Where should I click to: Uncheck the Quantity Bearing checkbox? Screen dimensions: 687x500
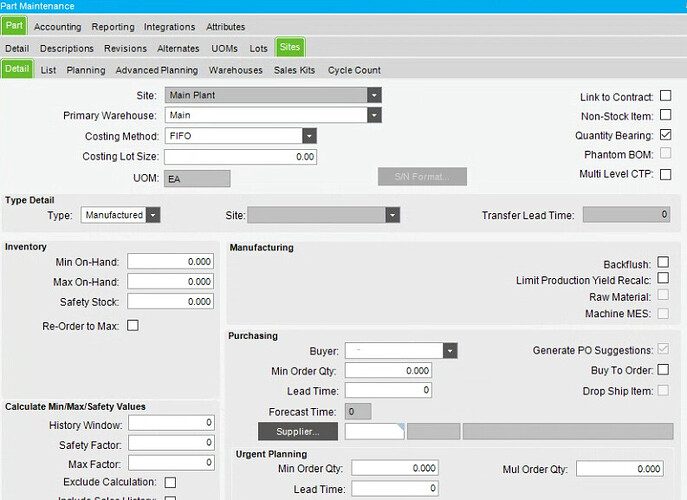point(665,135)
